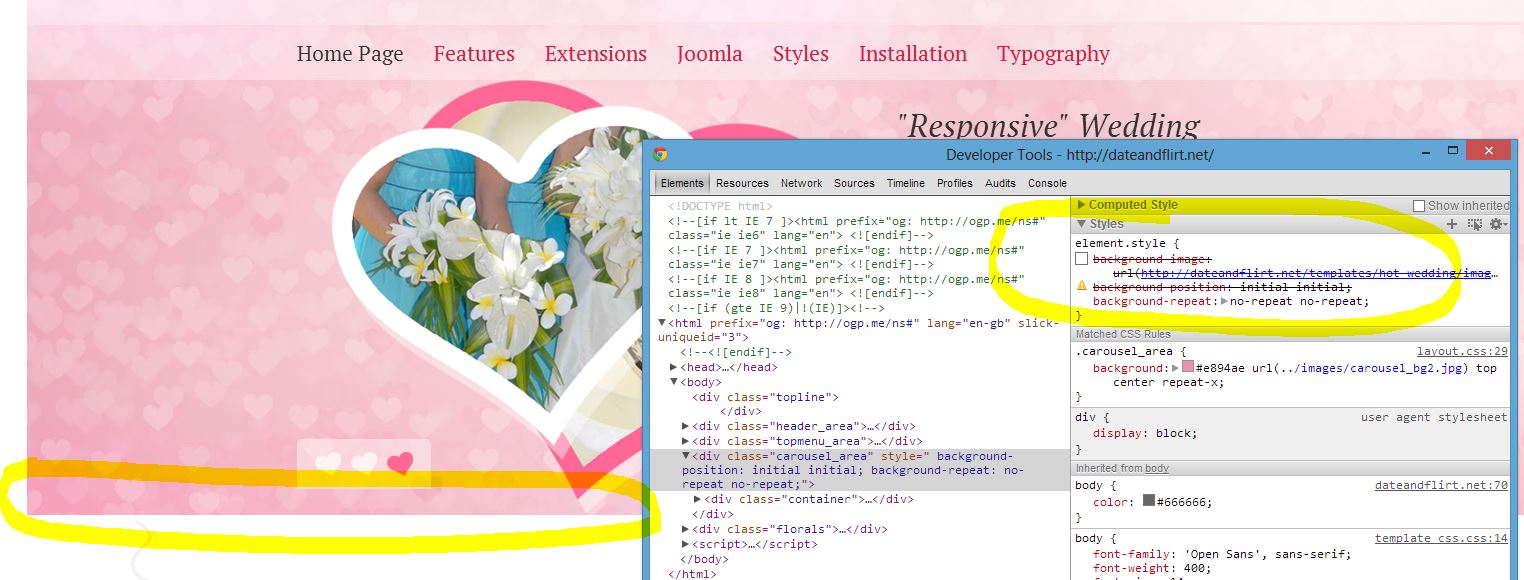Click the pink #e894ae color swatch

pyautogui.click(x=1188, y=367)
